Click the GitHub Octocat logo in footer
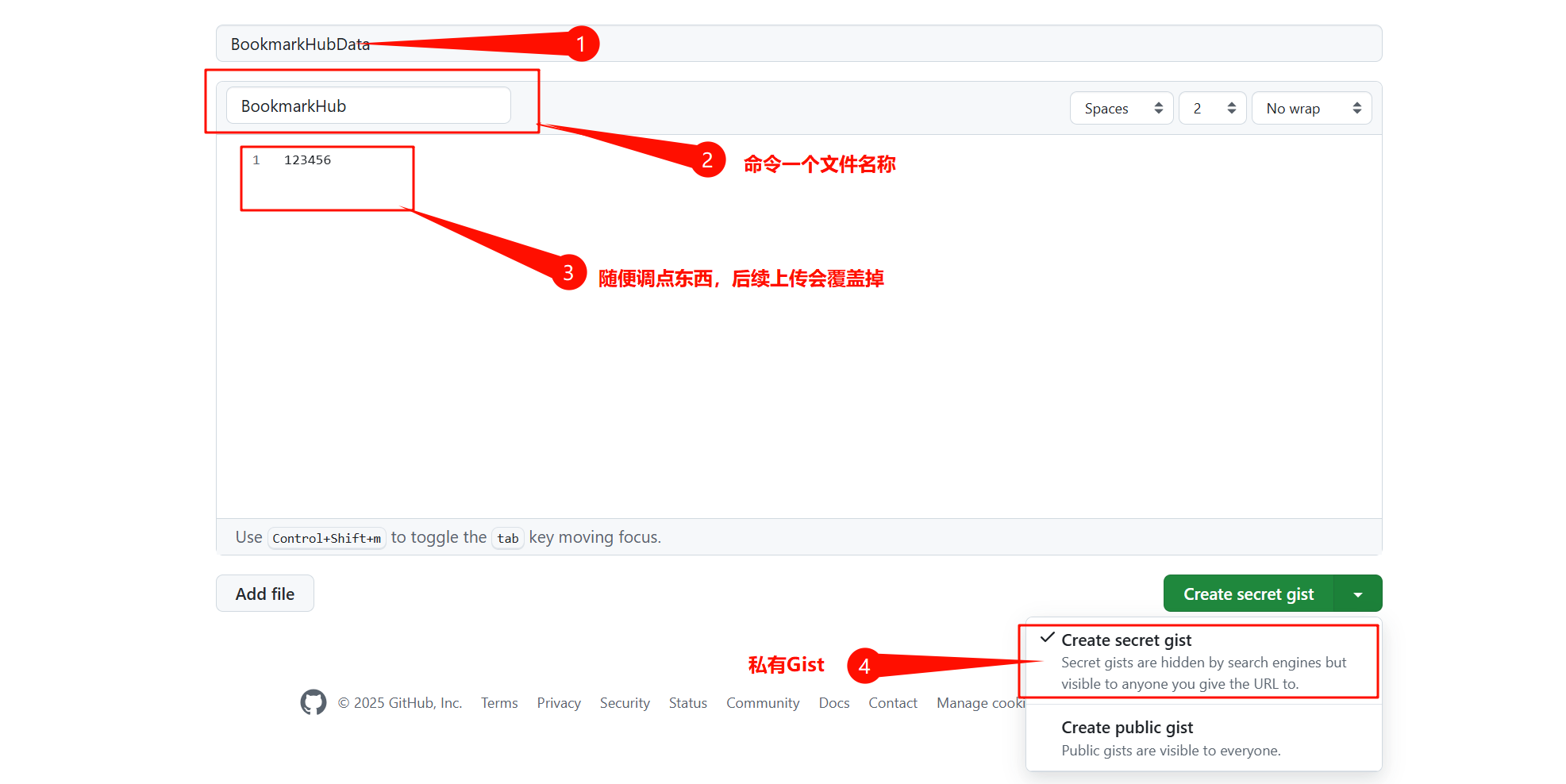The width and height of the screenshot is (1566, 784). click(x=313, y=702)
